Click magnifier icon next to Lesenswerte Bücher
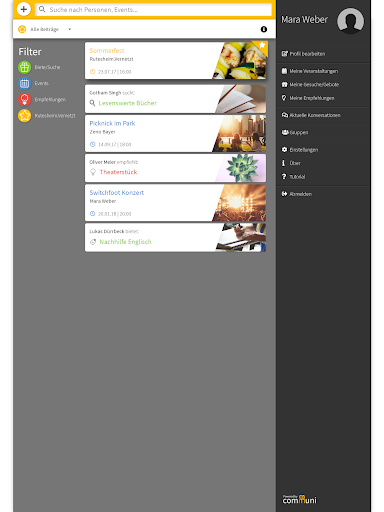The image size is (384, 512). click(92, 103)
